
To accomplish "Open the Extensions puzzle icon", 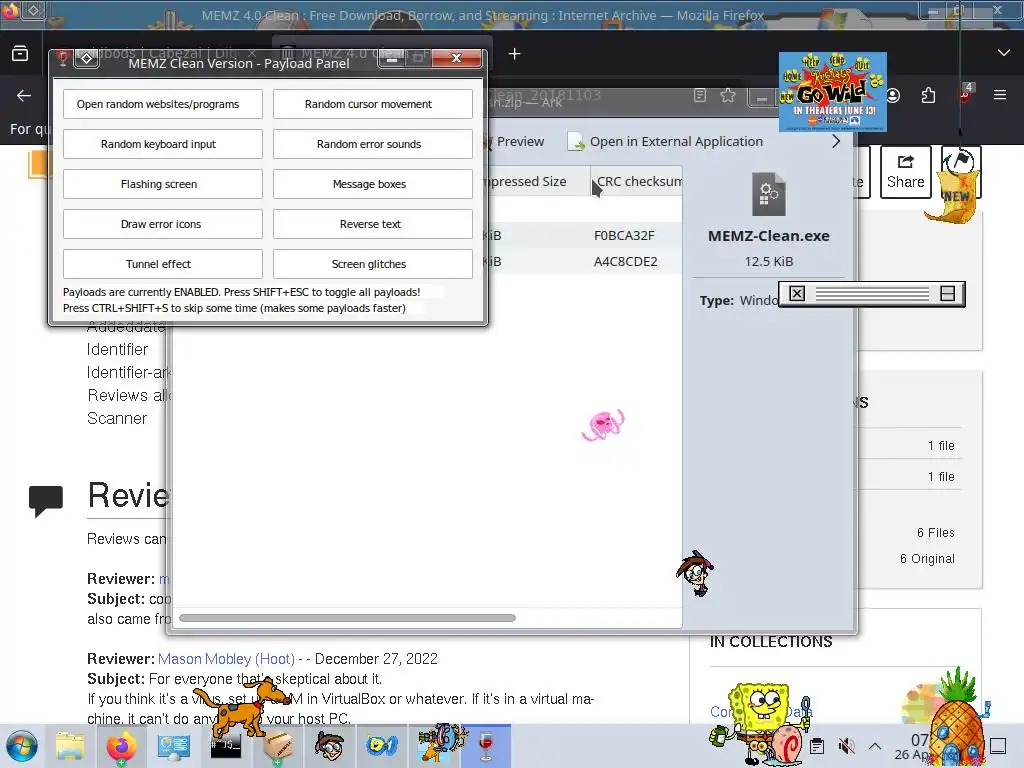I will point(928,95).
